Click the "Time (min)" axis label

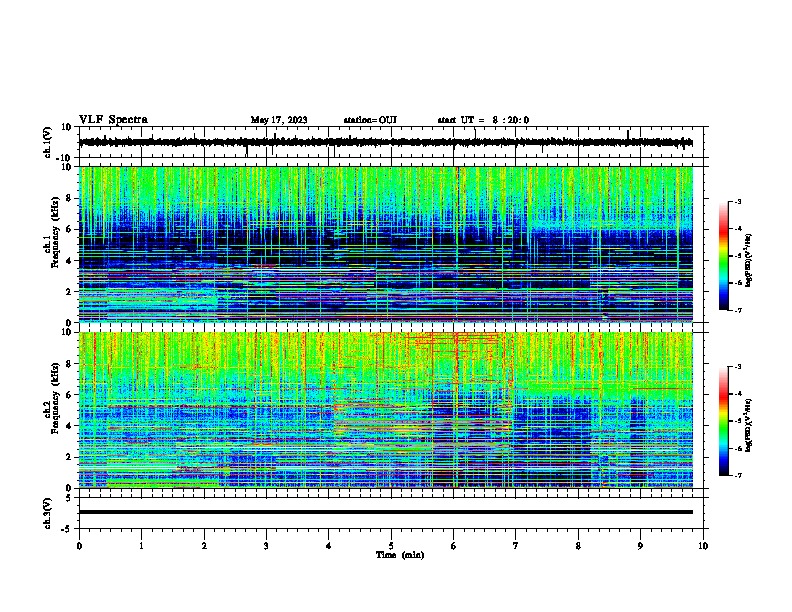400,555
